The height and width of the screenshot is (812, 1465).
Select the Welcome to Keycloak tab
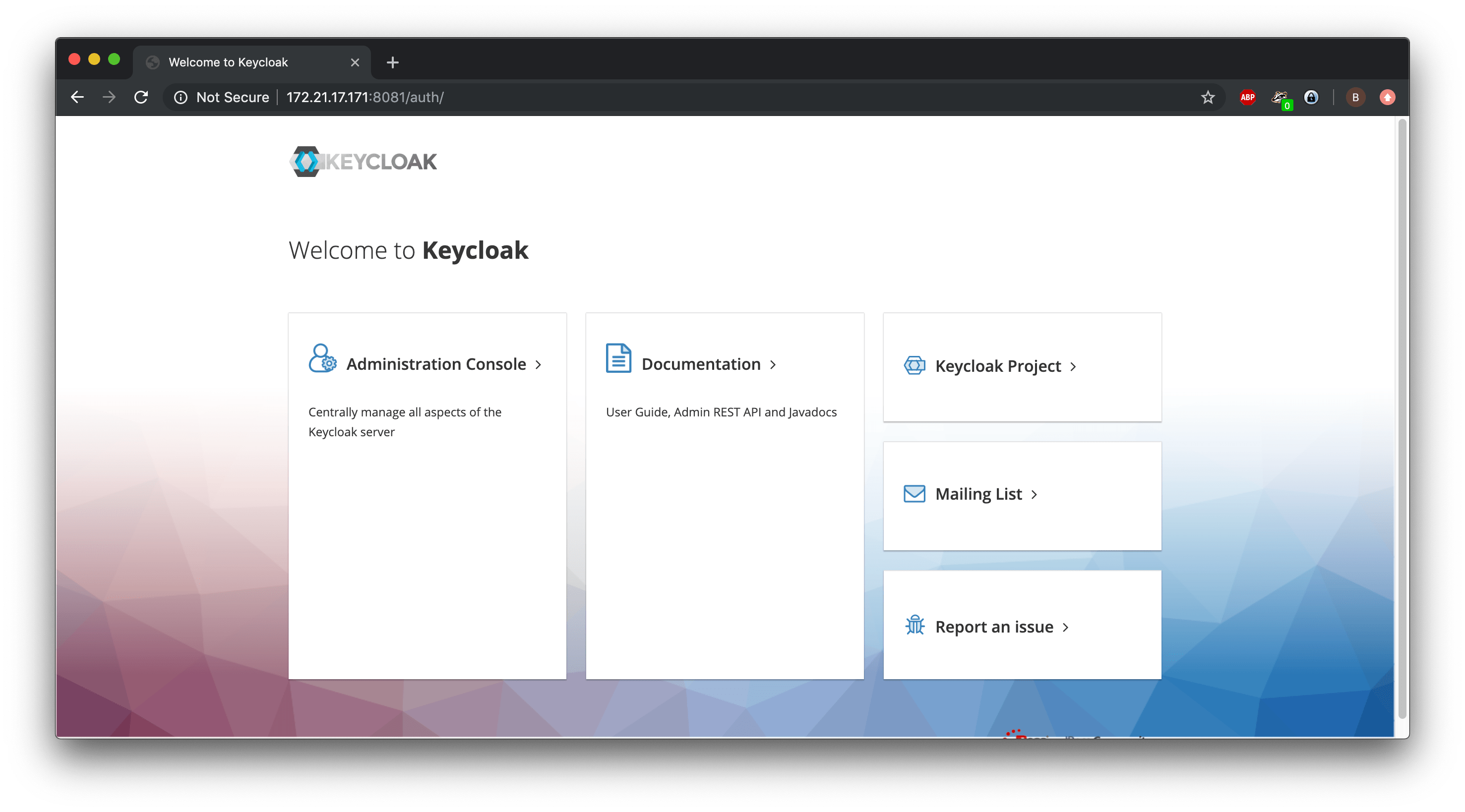pos(230,62)
